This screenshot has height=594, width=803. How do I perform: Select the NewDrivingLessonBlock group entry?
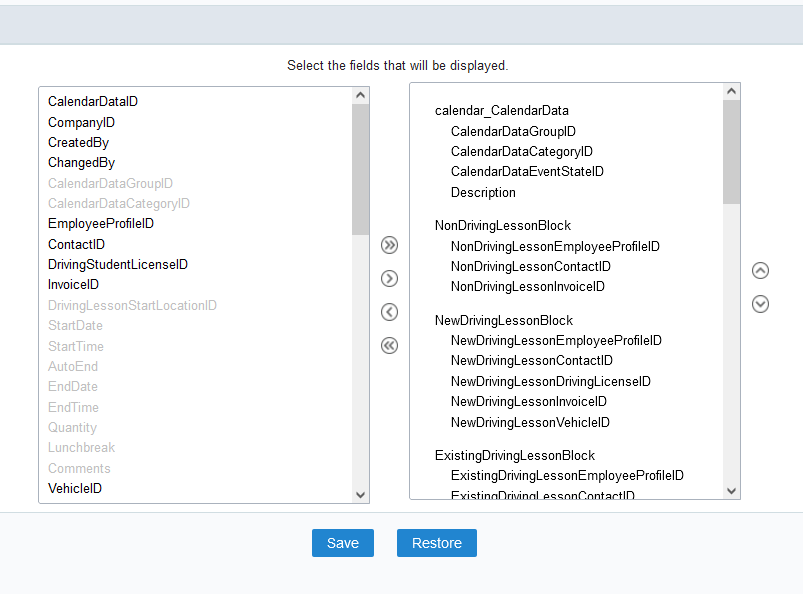pos(503,320)
